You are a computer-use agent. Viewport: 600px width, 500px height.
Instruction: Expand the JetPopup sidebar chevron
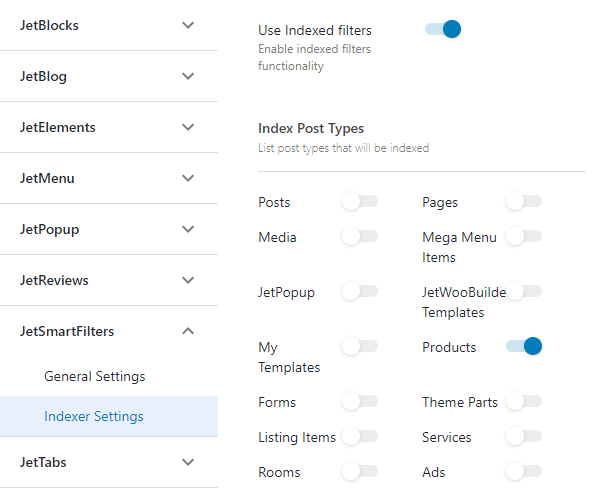pyautogui.click(x=188, y=229)
